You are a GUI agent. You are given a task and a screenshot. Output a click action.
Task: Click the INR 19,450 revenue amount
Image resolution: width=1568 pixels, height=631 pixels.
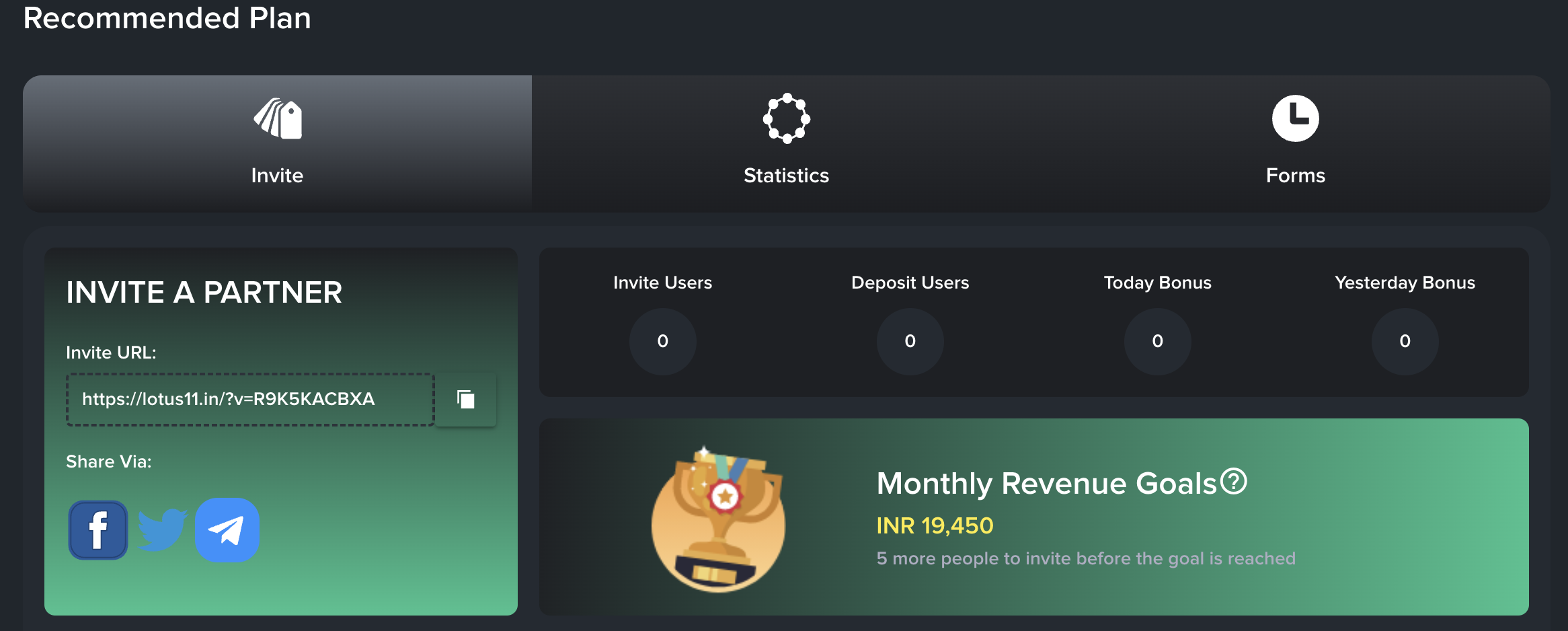click(935, 525)
